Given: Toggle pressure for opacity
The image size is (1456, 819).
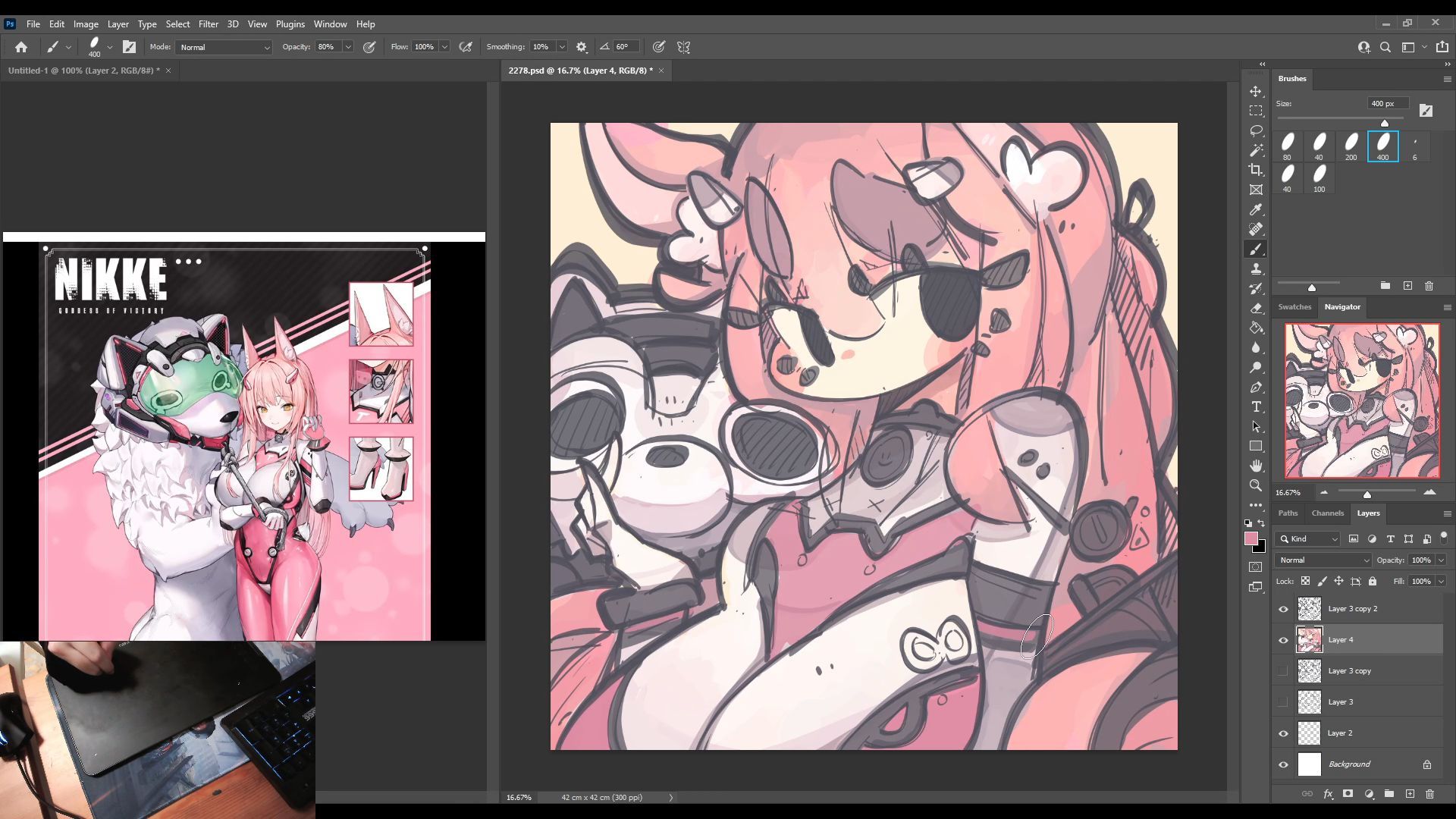Looking at the screenshot, I should coord(369,47).
